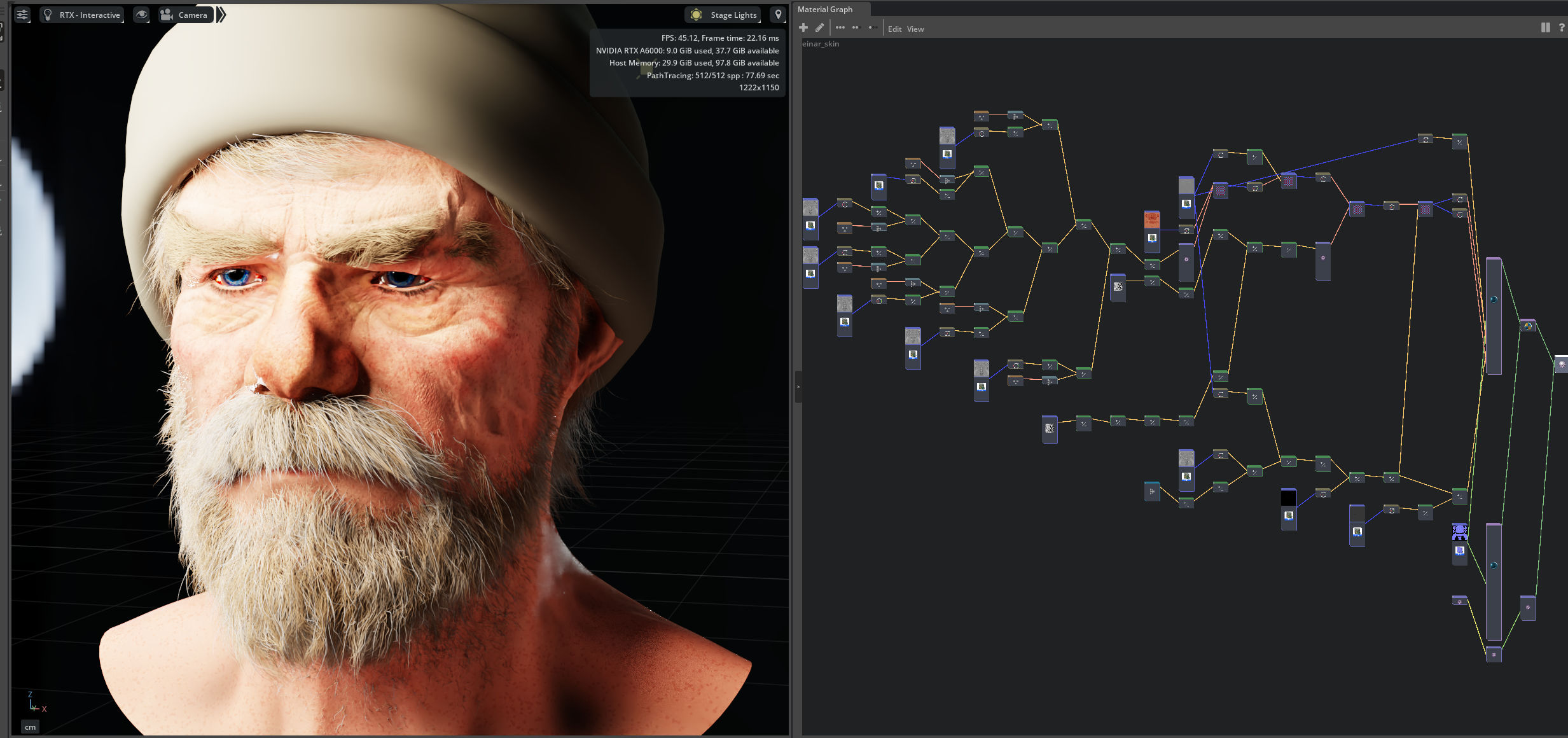Click the plus Add node icon

click(803, 27)
